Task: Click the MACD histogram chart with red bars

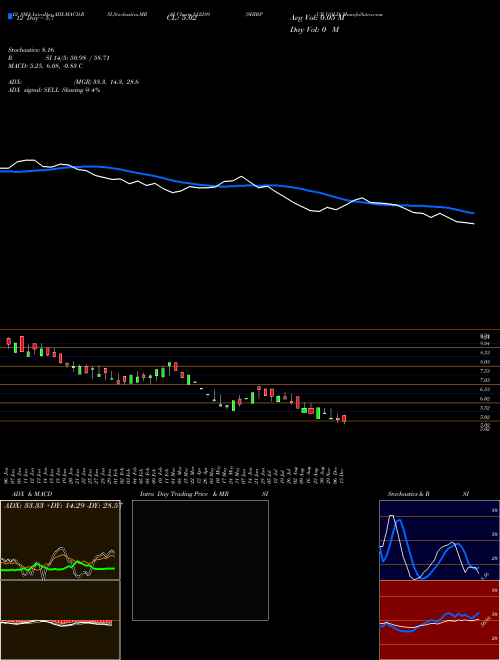Action: tap(60, 620)
